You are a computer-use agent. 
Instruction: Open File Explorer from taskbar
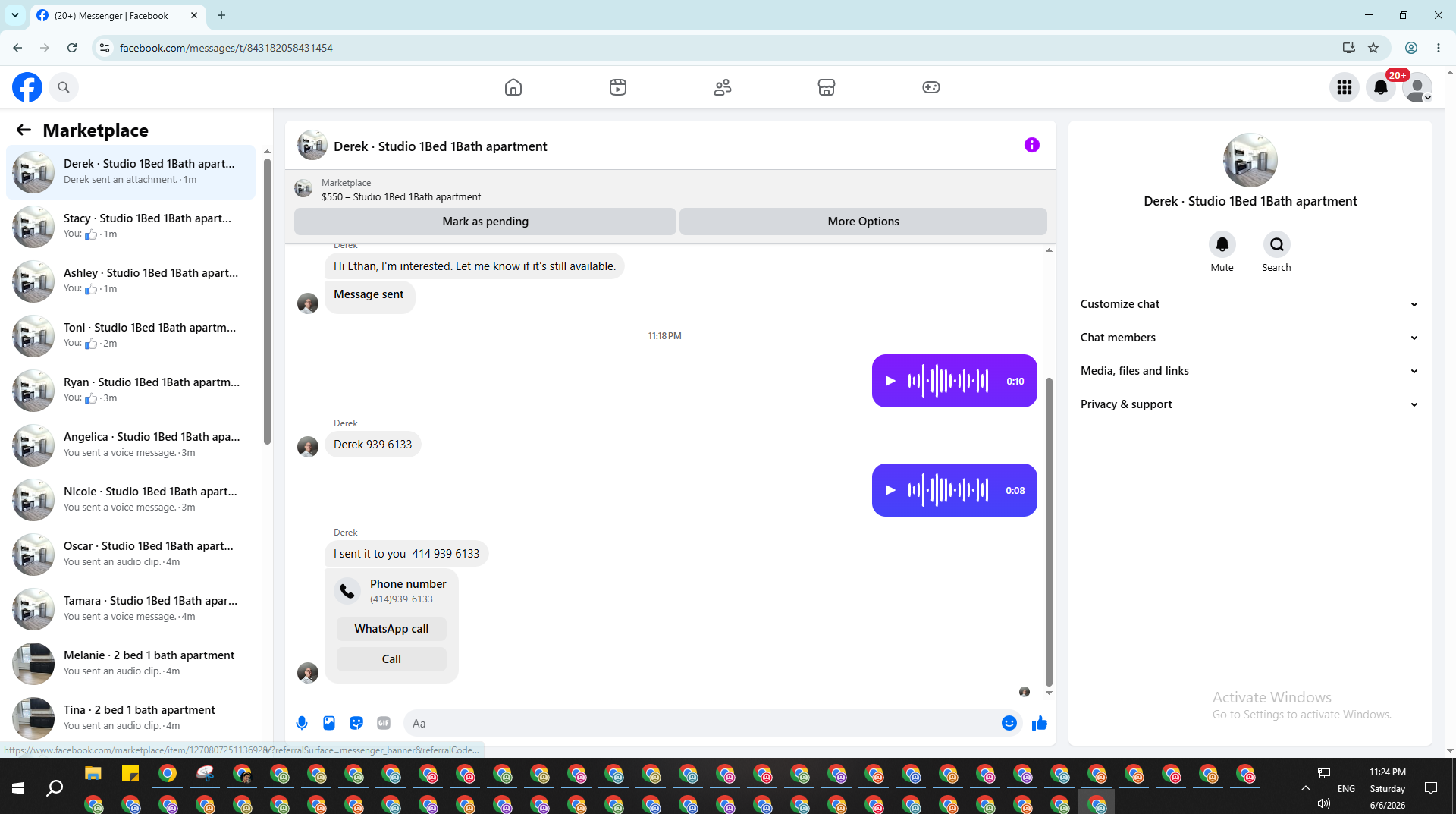[x=93, y=774]
